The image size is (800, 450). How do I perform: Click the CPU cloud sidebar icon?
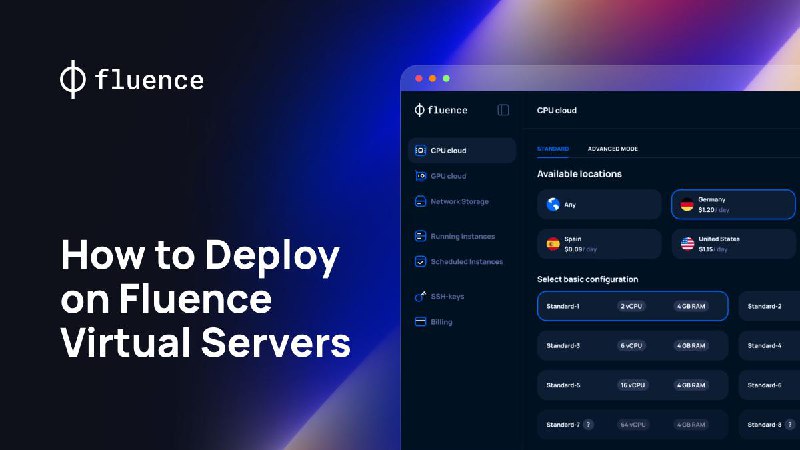point(420,151)
